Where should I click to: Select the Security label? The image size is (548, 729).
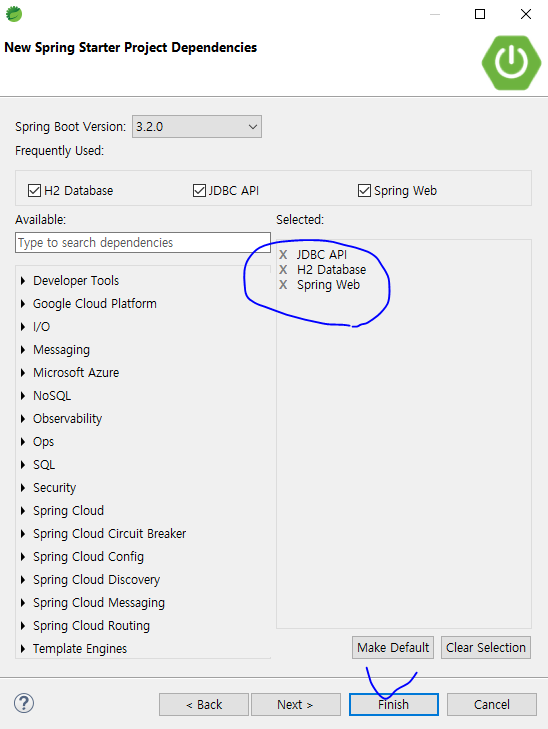coord(54,488)
